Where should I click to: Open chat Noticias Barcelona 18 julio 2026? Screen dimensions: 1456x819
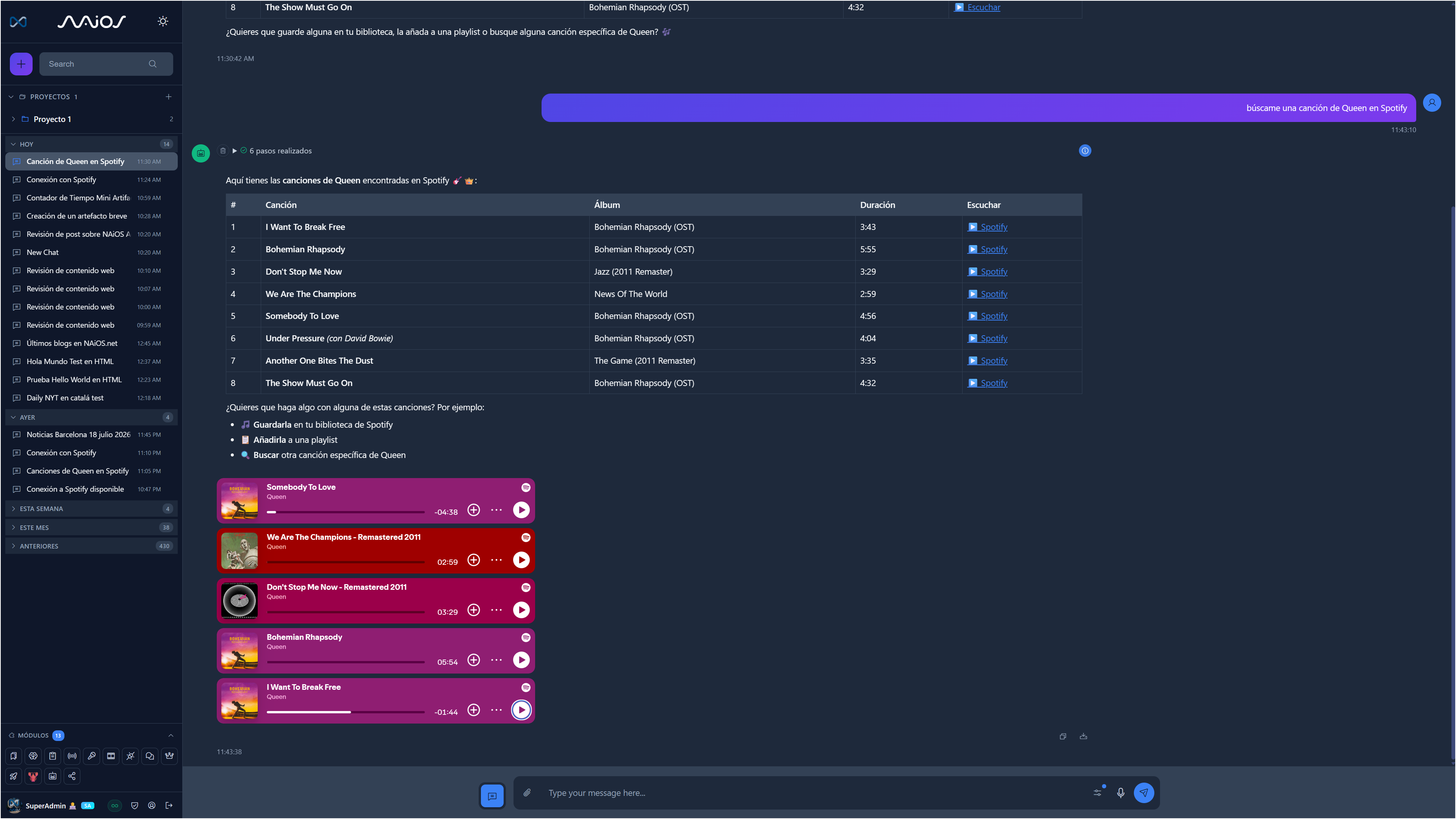pos(91,435)
